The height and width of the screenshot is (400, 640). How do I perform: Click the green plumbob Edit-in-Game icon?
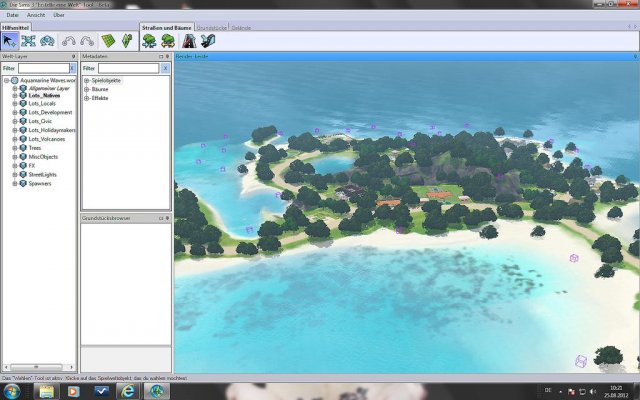click(x=127, y=41)
